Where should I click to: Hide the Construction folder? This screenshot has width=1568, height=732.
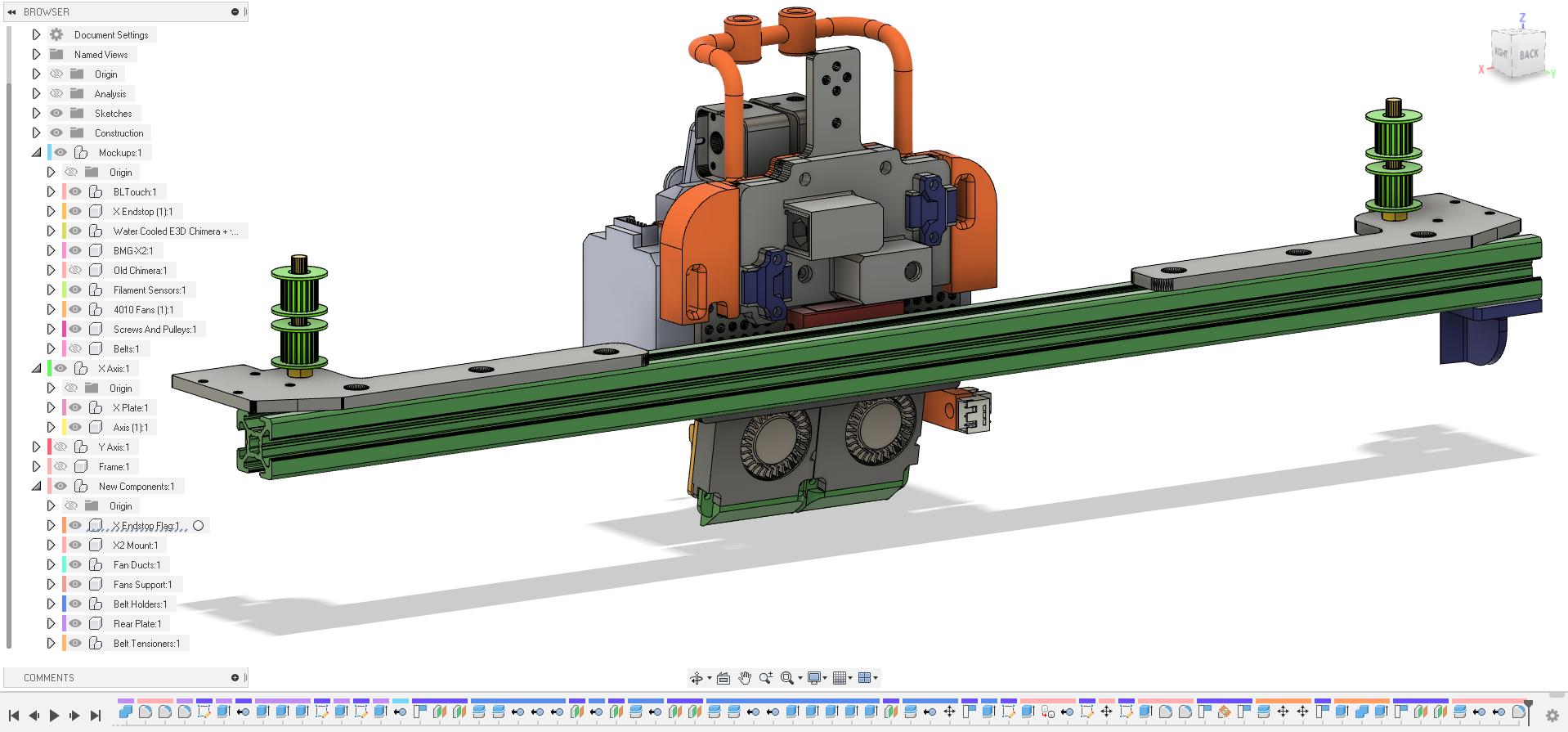tap(56, 132)
